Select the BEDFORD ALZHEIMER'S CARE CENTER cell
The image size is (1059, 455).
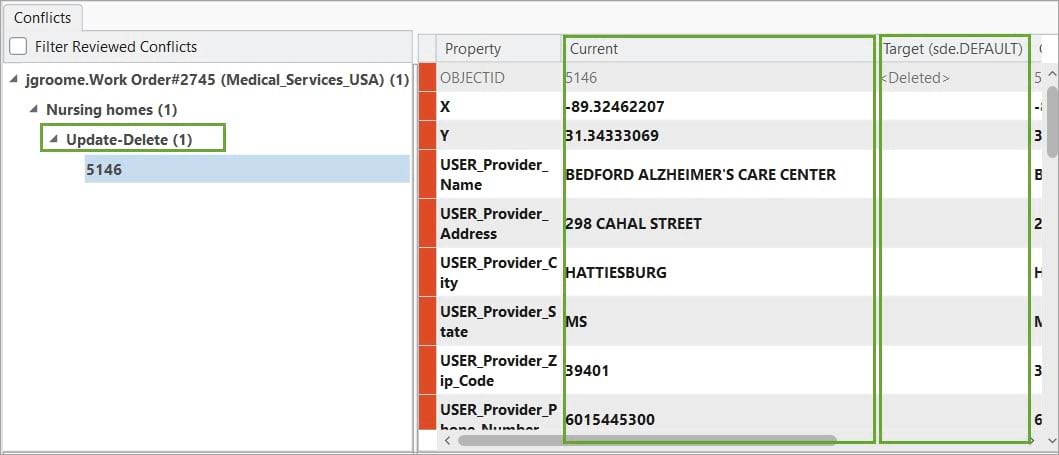tap(701, 174)
